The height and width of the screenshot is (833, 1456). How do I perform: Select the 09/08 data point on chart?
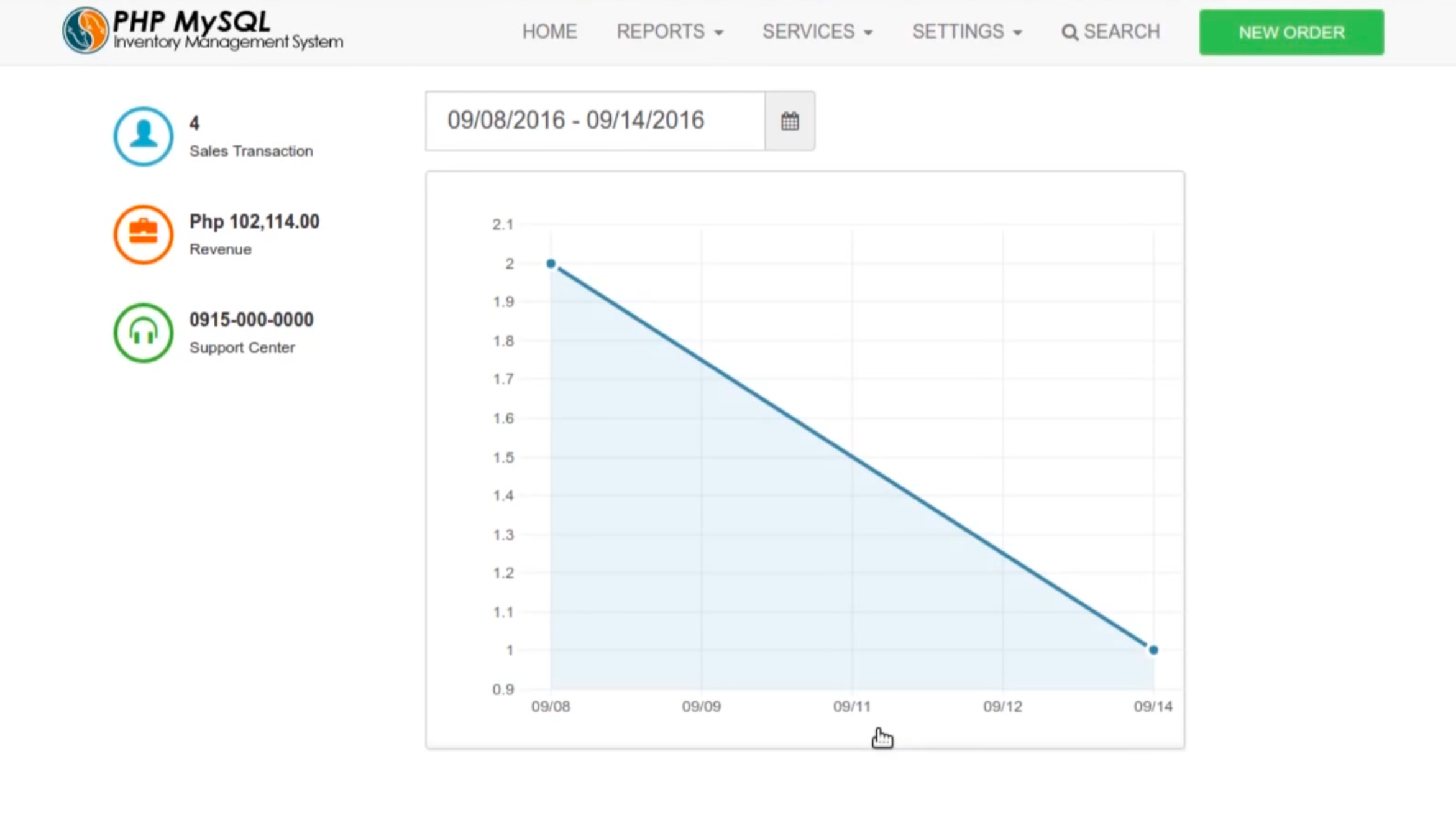pos(551,264)
